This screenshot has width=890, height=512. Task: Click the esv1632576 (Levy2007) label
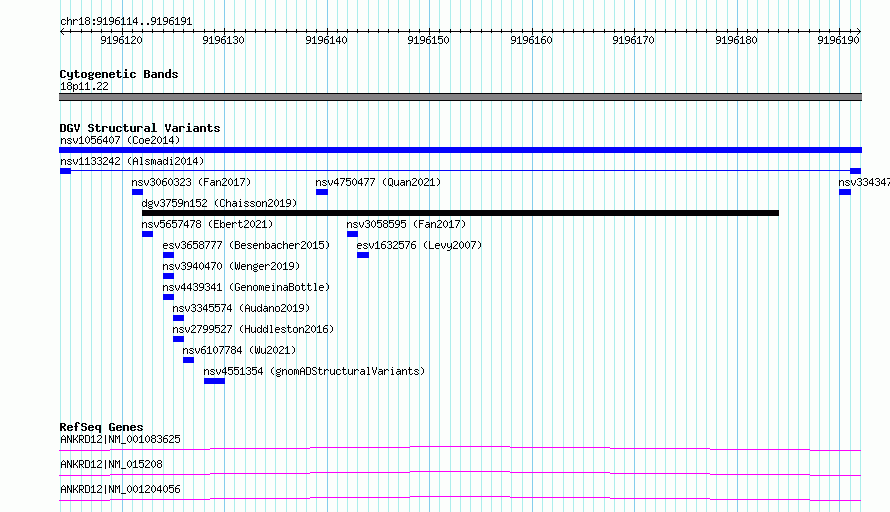(x=419, y=245)
